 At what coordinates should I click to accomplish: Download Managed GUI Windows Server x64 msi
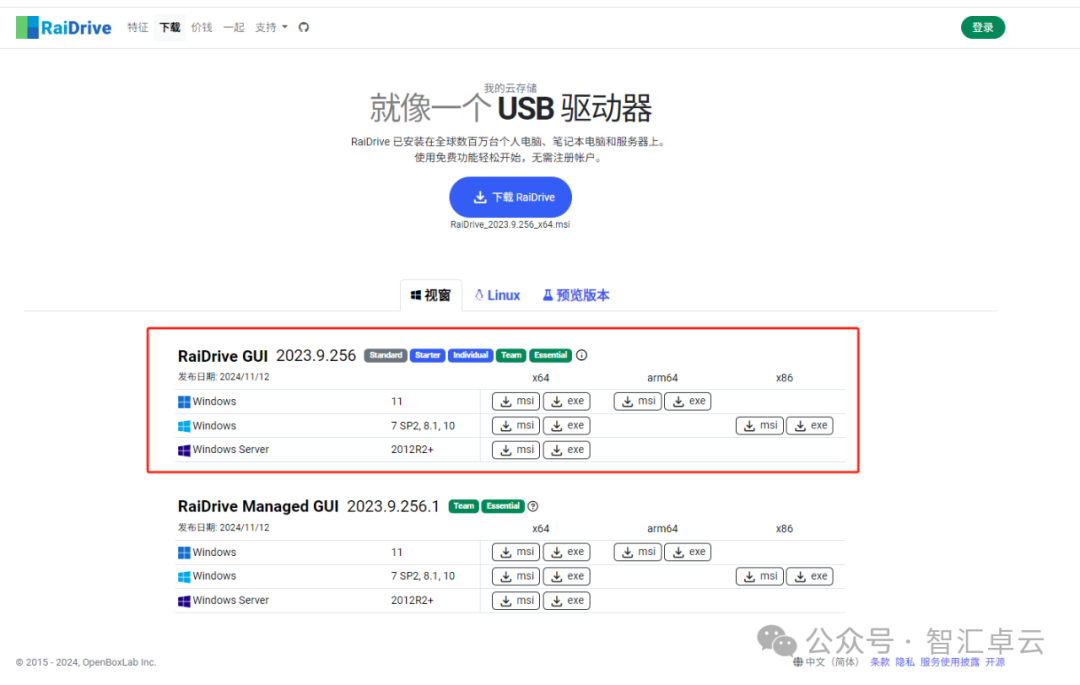(x=516, y=600)
